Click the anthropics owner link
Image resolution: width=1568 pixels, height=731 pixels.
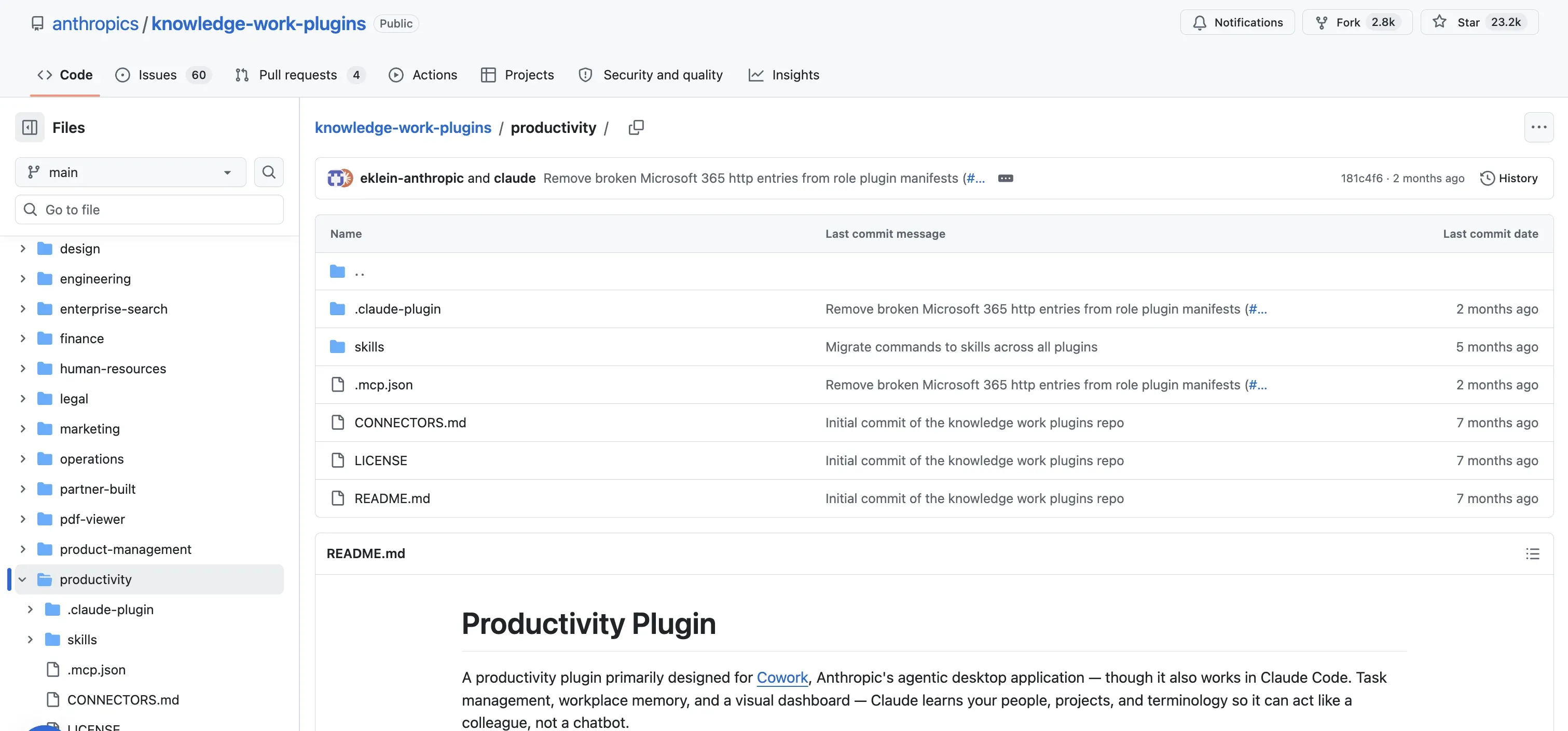pyautogui.click(x=95, y=23)
